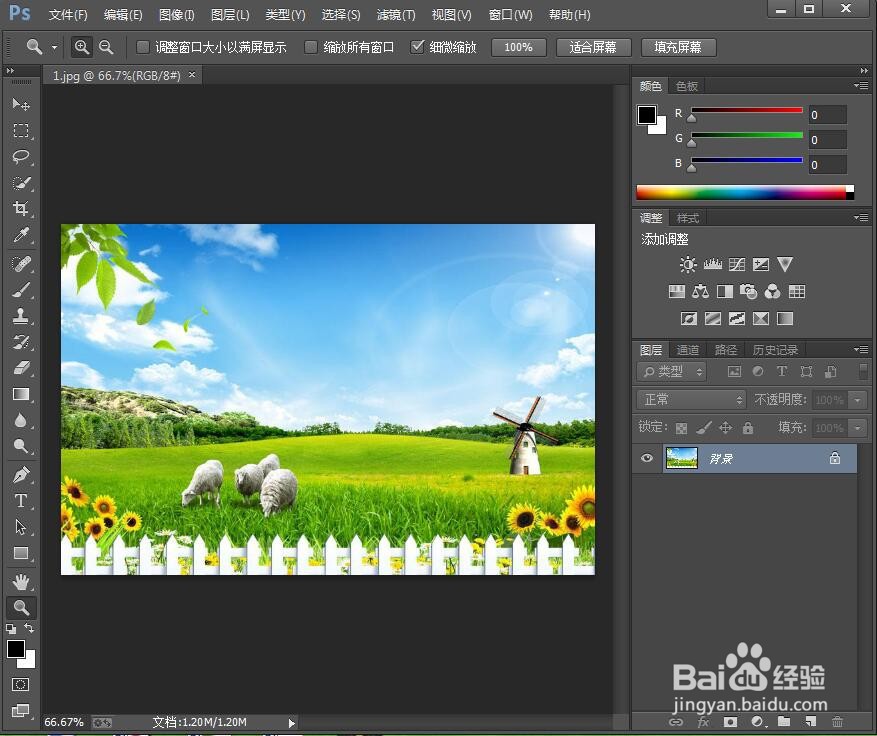The width and height of the screenshot is (877, 736).
Task: Toggle lock image pixels brush icon
Action: tap(704, 428)
